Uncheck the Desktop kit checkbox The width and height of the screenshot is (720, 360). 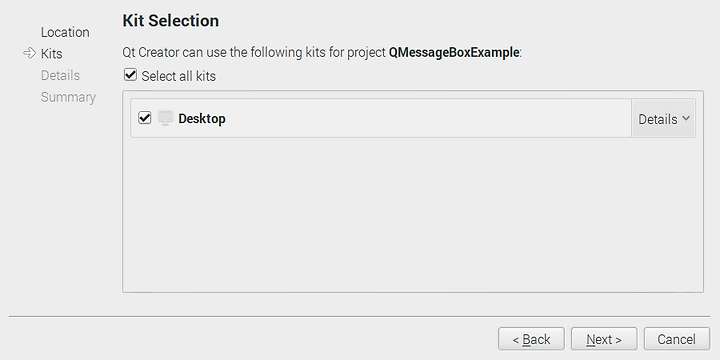145,118
